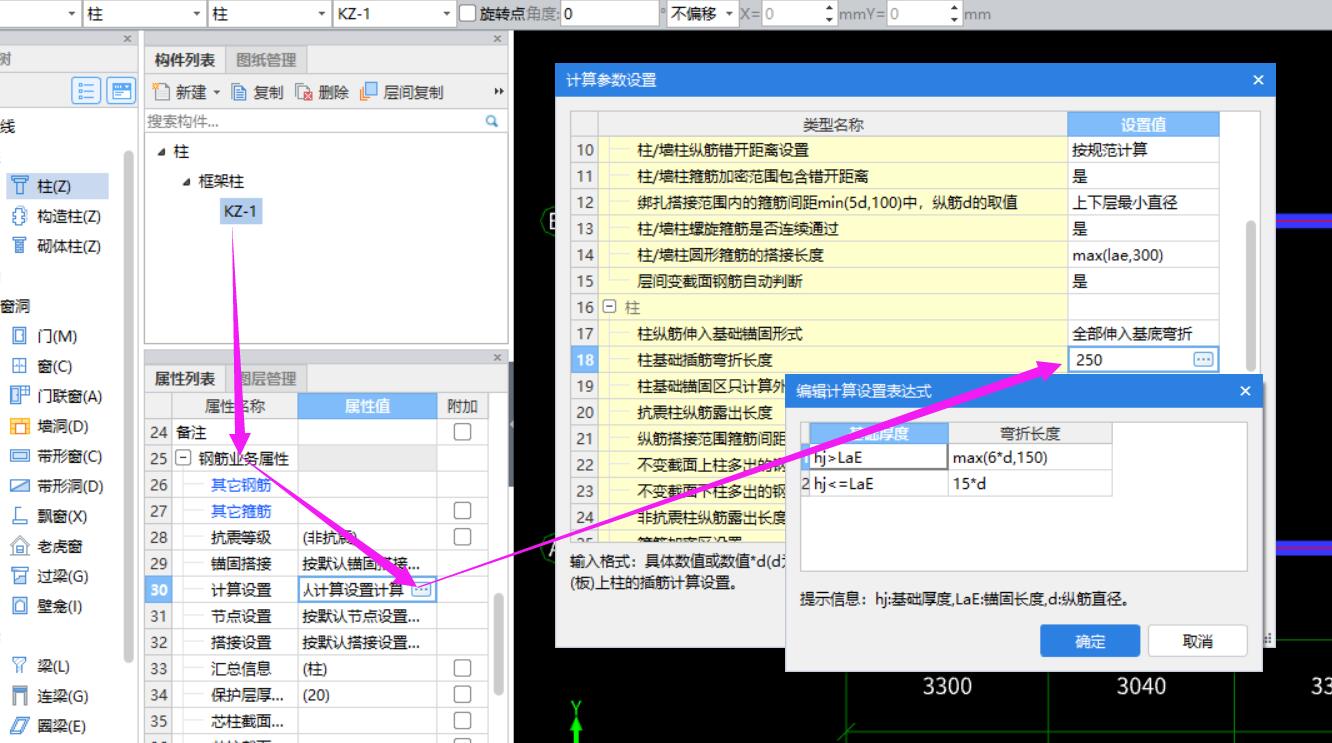This screenshot has height=743, width=1332.
Task: Select the 墙洞(D) tool icon
Action: point(20,426)
